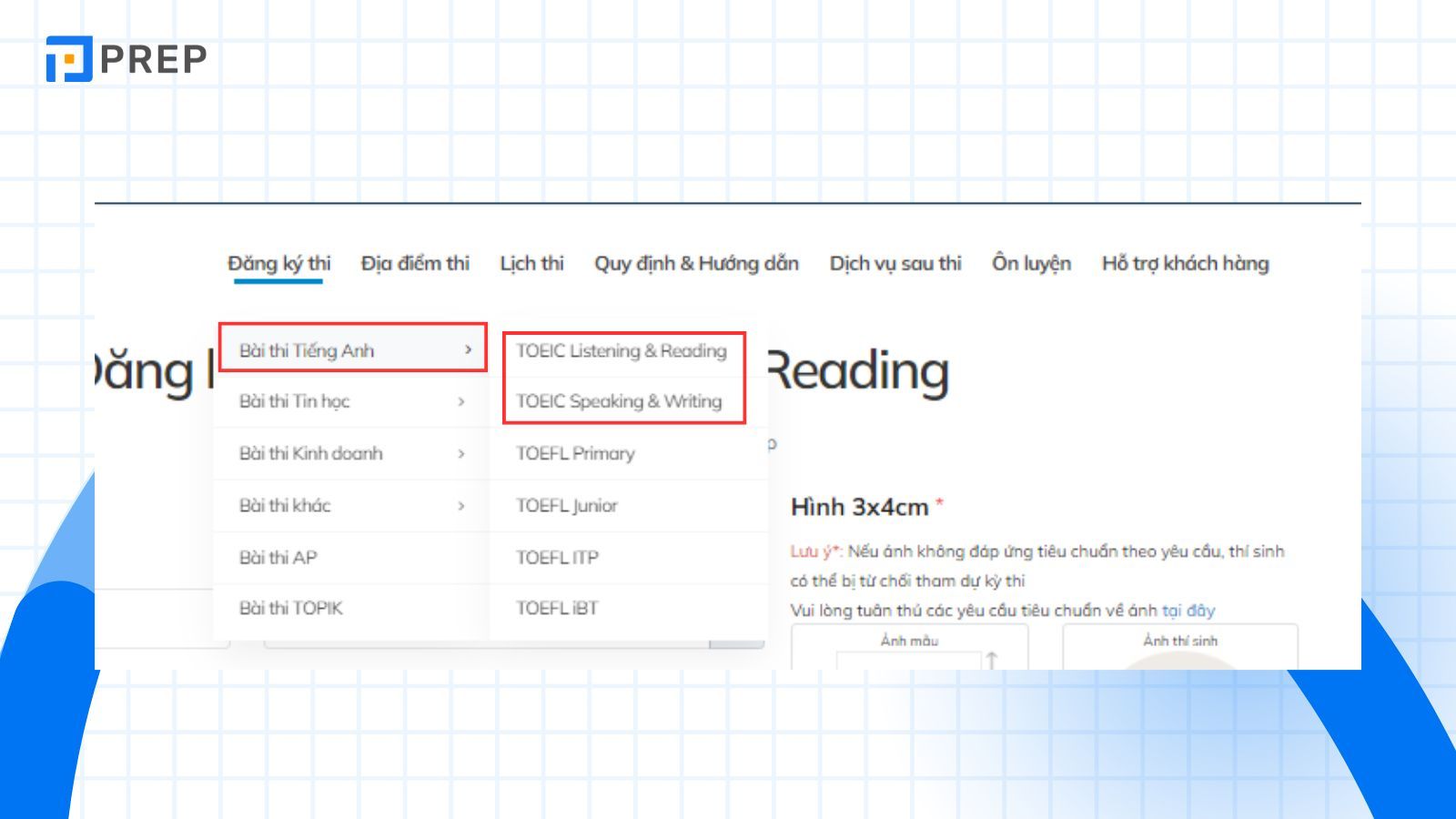1456x819 pixels.
Task: Choose TOEIC Listening & Reading exam
Action: (x=622, y=351)
